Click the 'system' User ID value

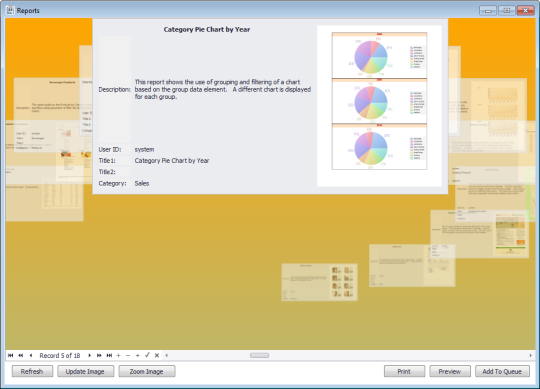pyautogui.click(x=144, y=149)
